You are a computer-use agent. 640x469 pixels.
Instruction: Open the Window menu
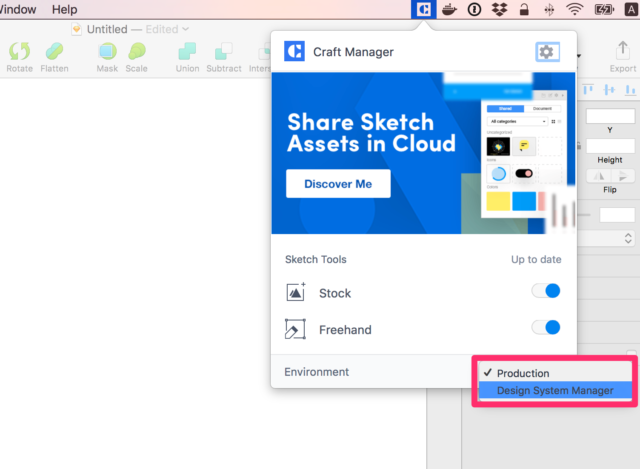[18, 9]
